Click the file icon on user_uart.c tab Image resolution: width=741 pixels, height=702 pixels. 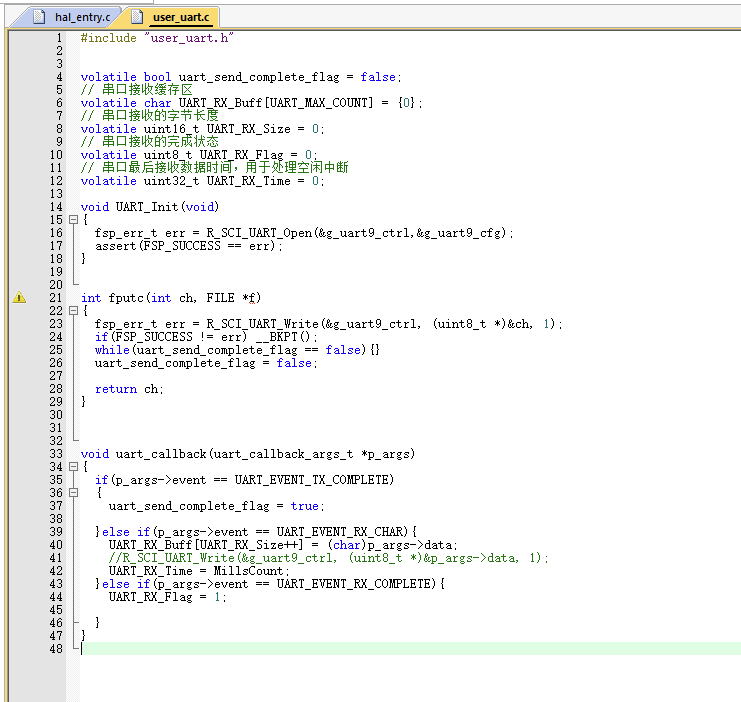(136, 17)
